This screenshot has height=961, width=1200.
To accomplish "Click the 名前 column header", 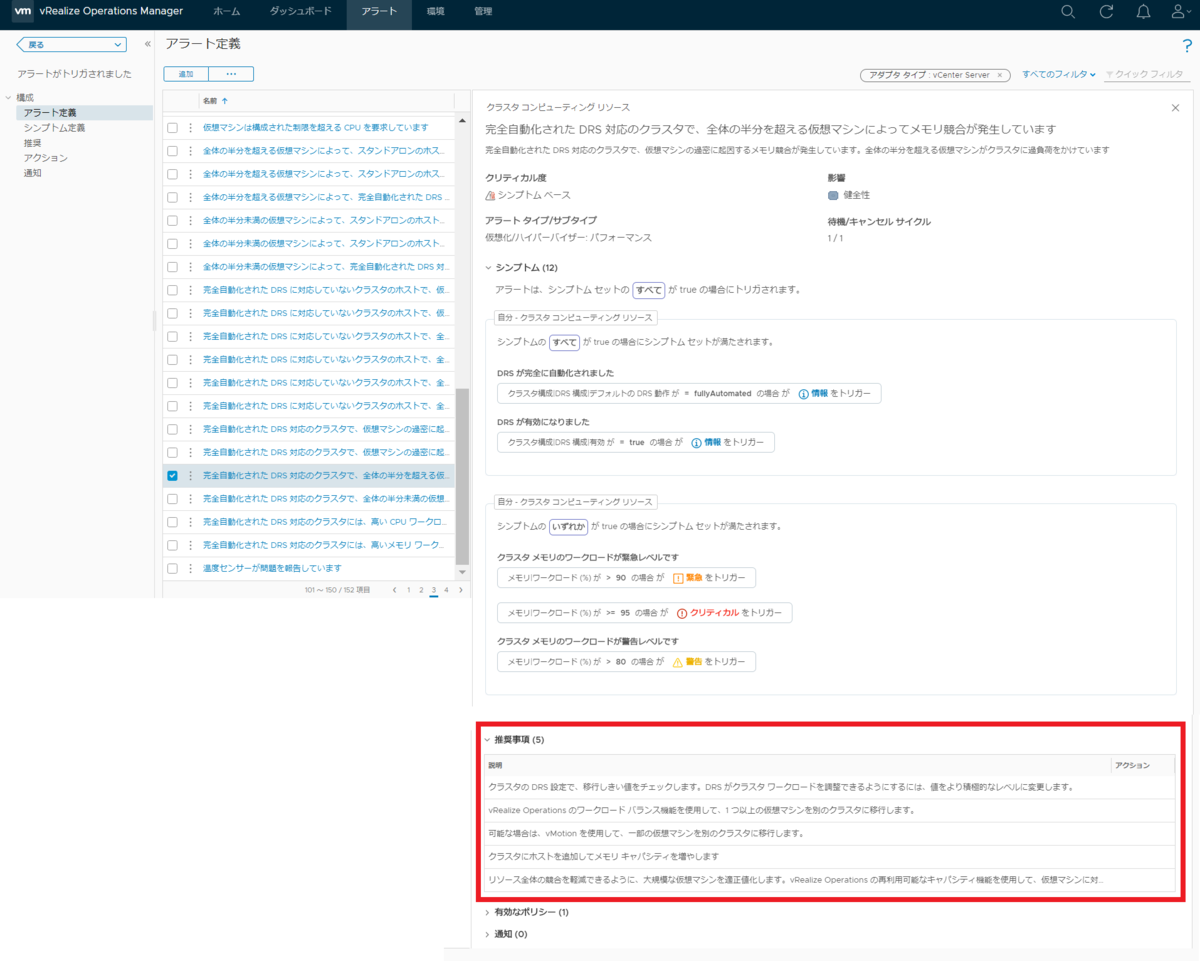I will (209, 101).
